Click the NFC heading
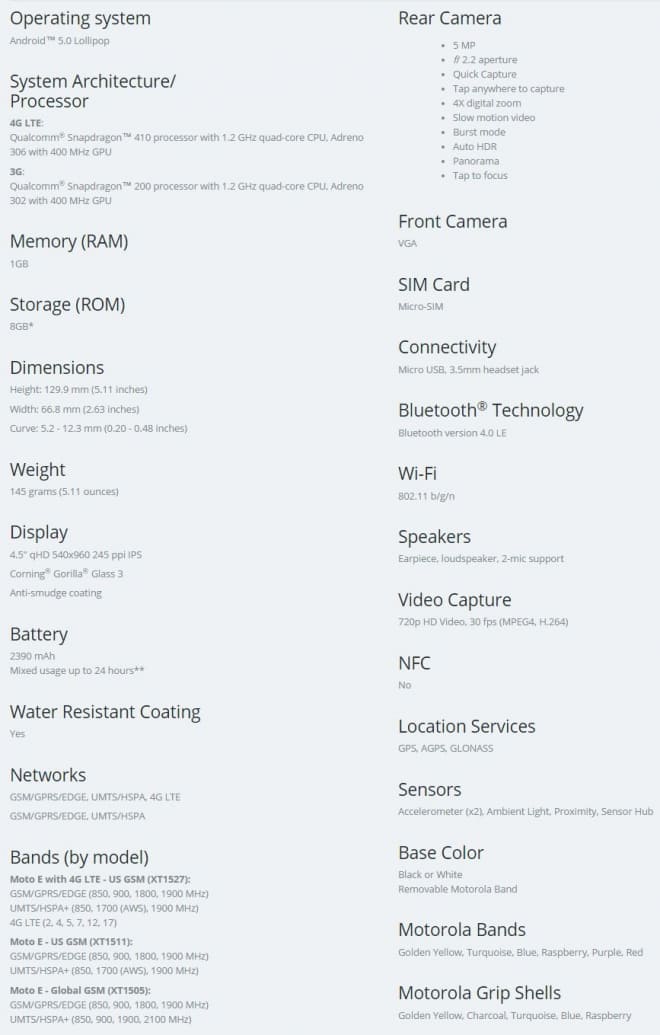 (416, 663)
